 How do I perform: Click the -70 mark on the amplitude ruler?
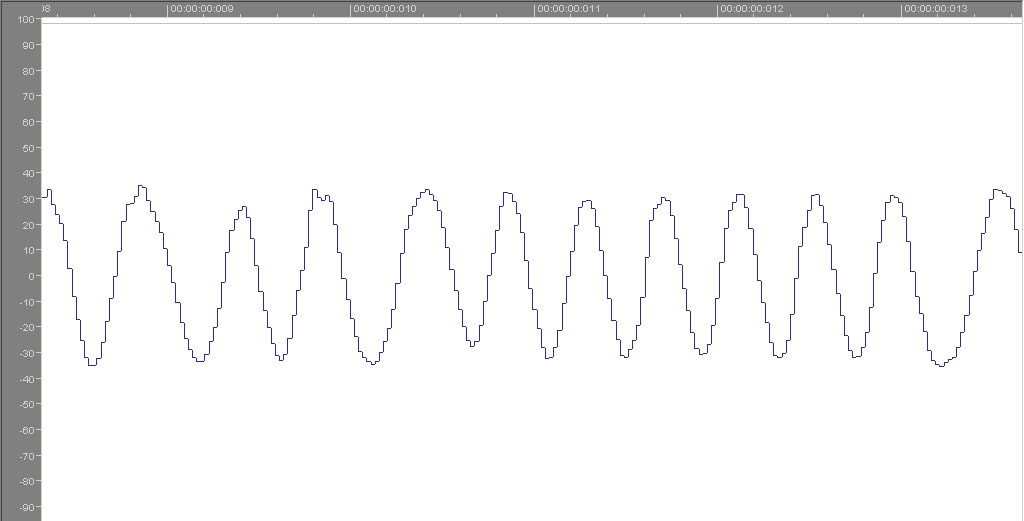tap(28, 456)
